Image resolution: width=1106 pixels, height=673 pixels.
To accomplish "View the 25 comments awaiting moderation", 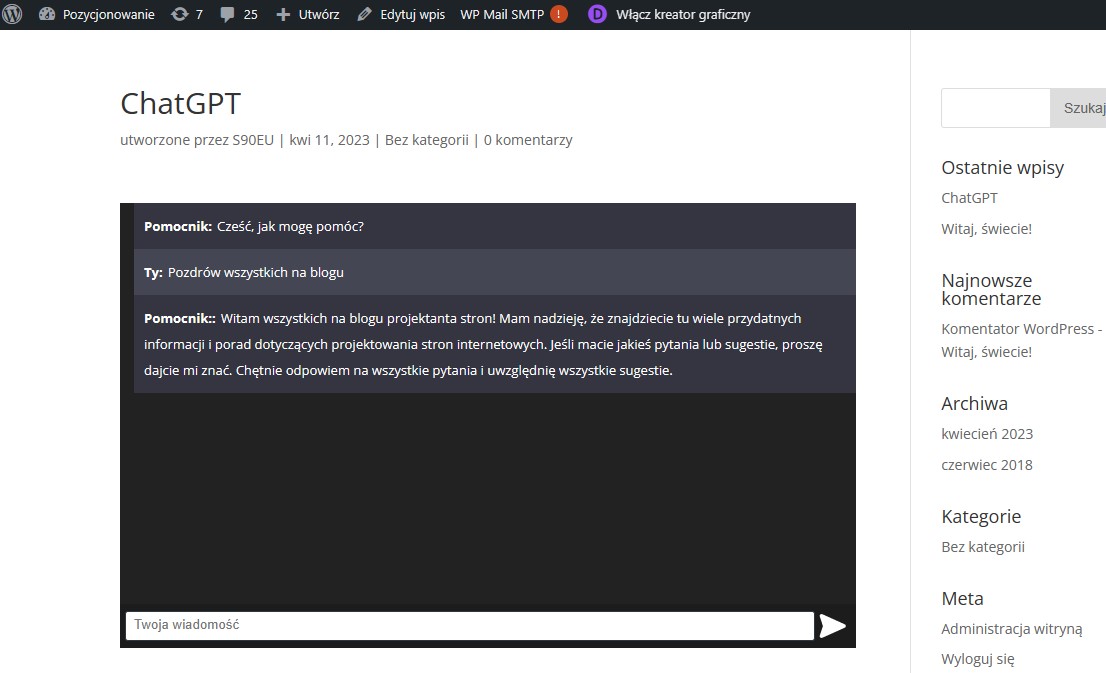I will click(x=239, y=14).
